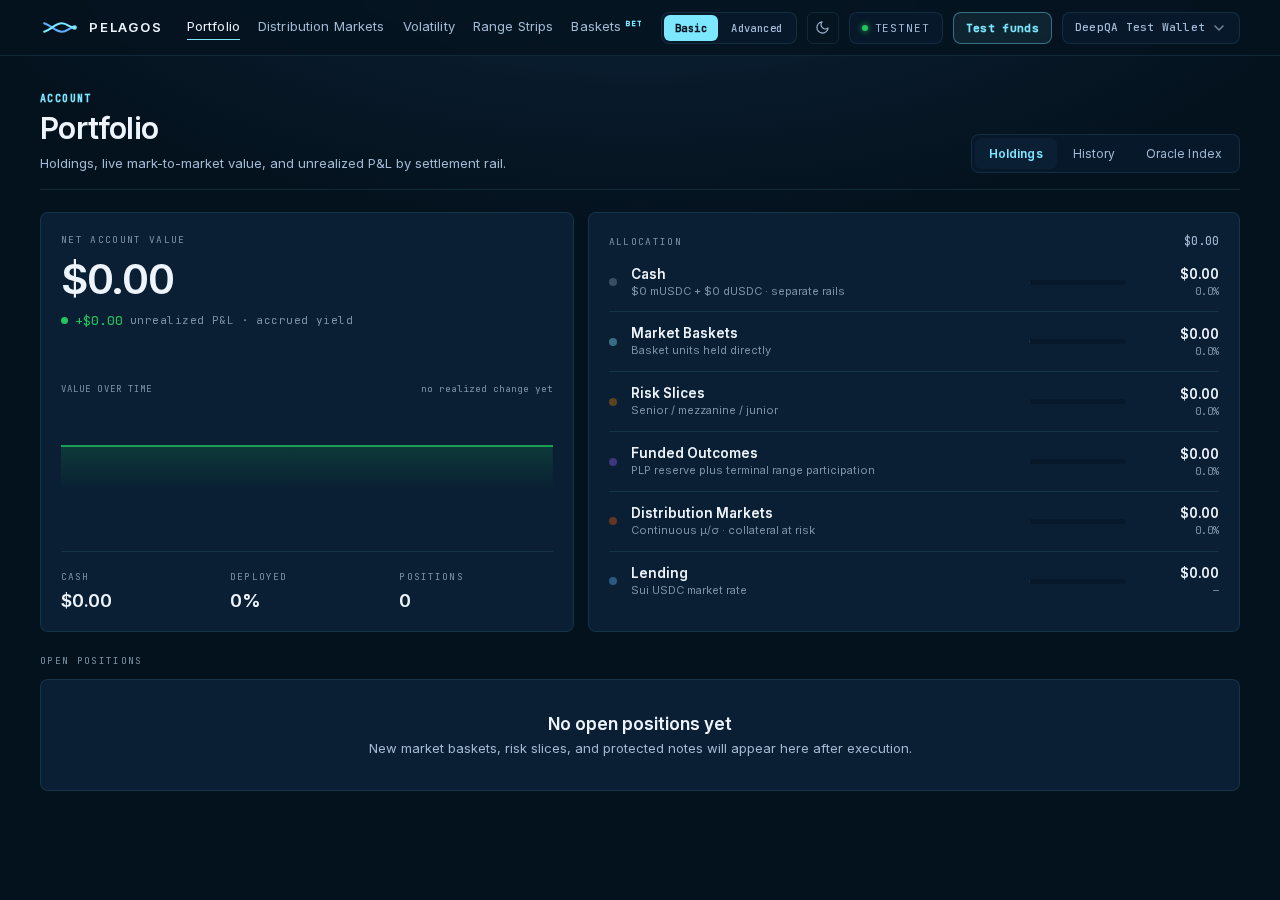Click the Market Baskets bullet dot

coord(613,342)
